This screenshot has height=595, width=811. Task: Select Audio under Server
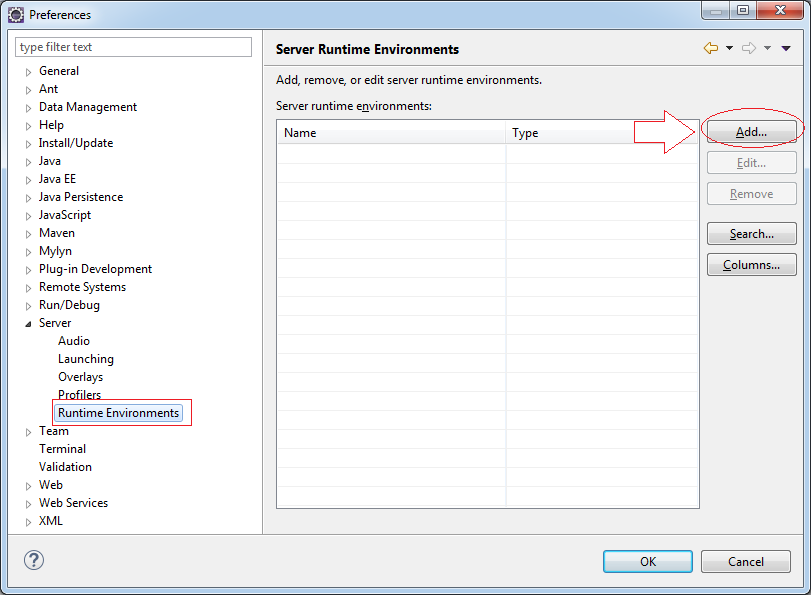[74, 341]
